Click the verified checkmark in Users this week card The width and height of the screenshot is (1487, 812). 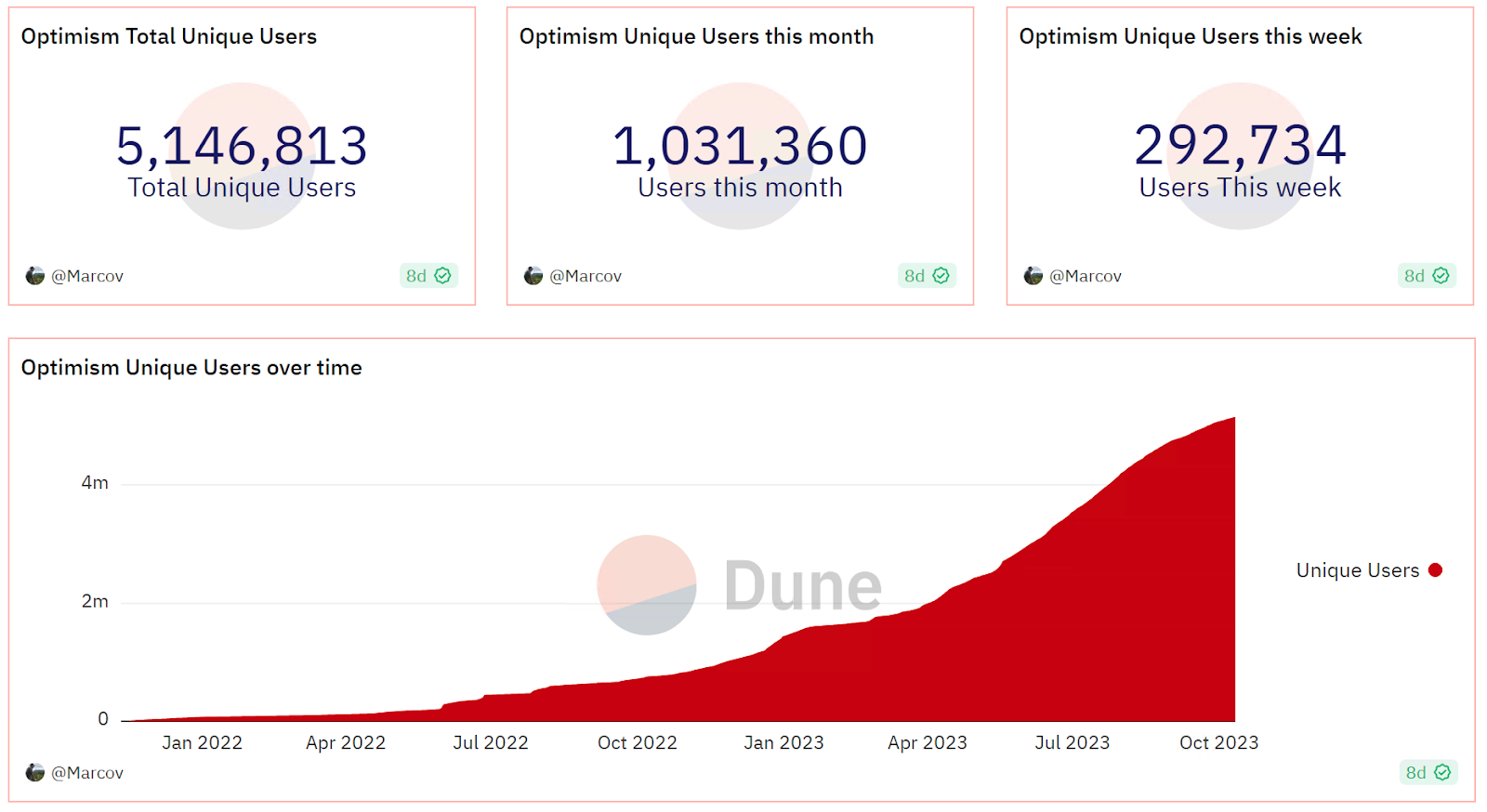point(1441,276)
